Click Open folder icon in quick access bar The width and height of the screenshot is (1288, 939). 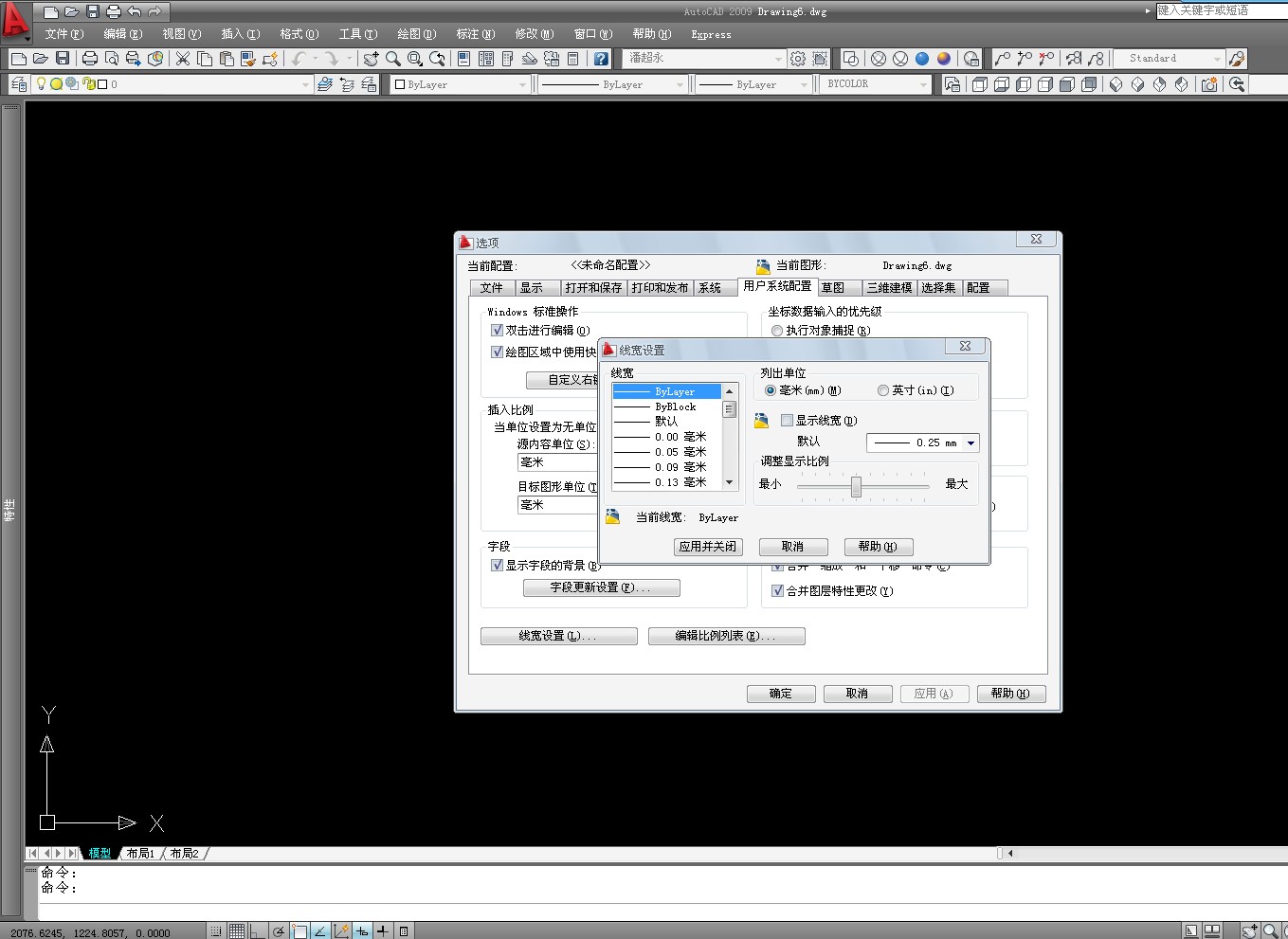coord(72,11)
